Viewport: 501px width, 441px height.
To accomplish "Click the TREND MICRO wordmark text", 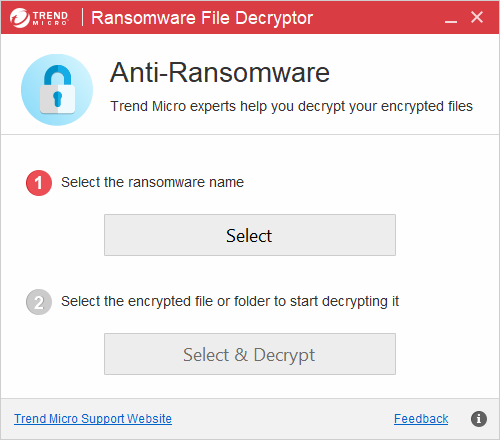I will [50, 18].
